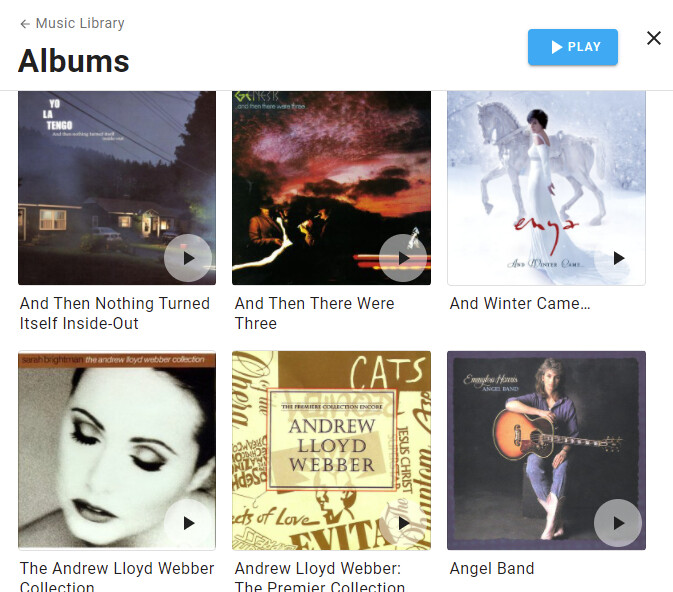Click play icon on And Winter Came cover
Image resolution: width=673 pixels, height=592 pixels.
(618, 258)
